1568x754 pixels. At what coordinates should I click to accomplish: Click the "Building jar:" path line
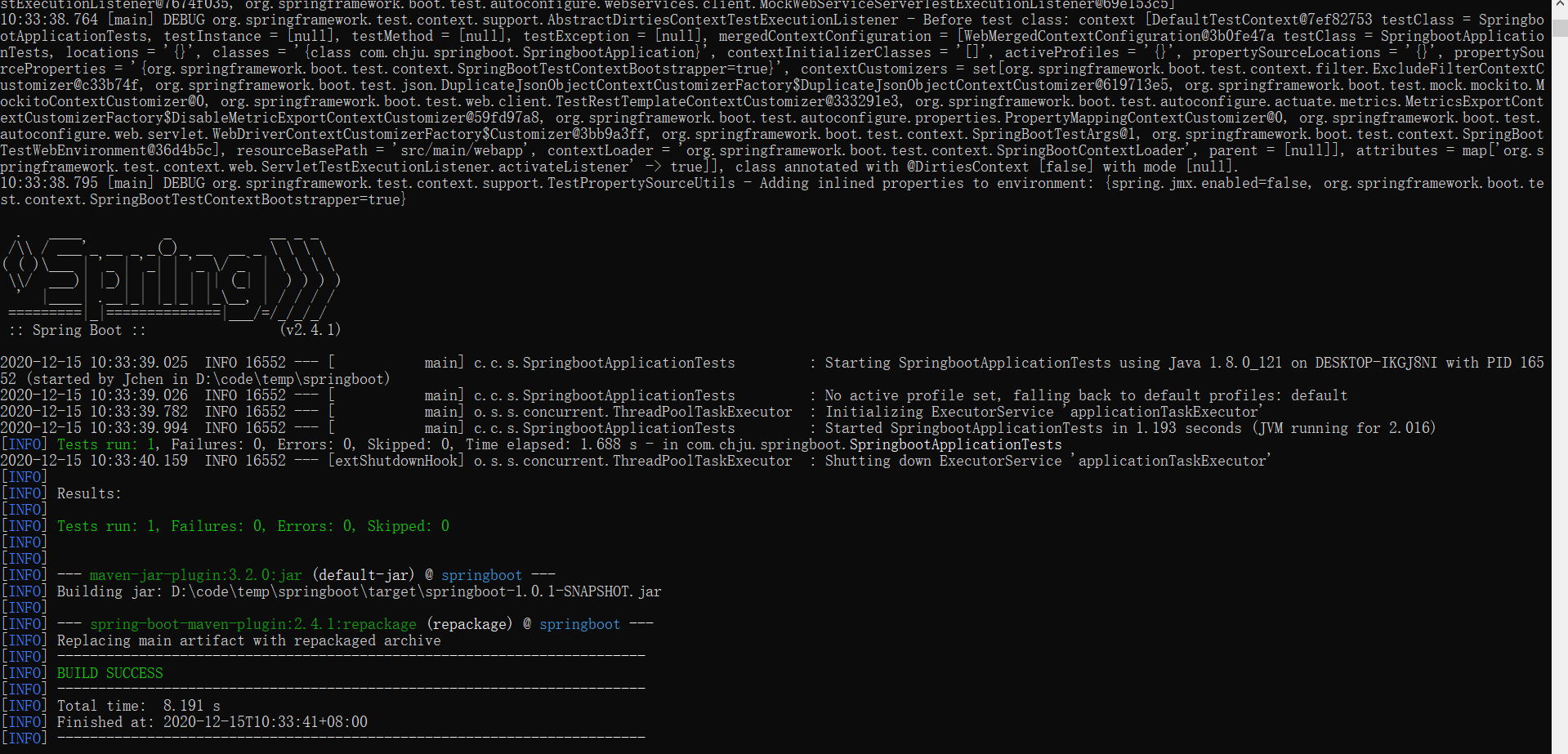pyautogui.click(x=360, y=591)
